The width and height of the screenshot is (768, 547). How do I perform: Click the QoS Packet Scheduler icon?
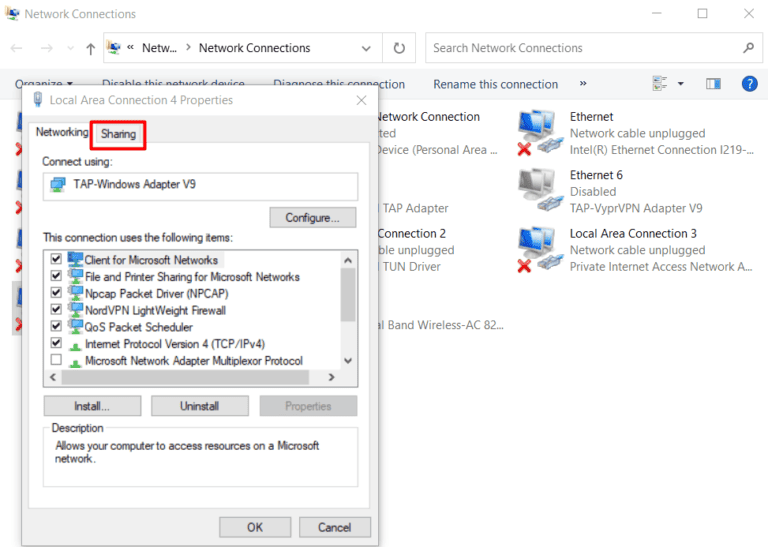point(75,326)
